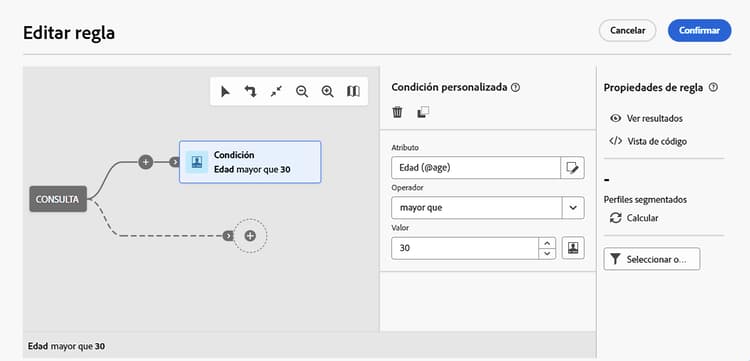
Task: Select the CONSULTA root node
Action: (58, 199)
